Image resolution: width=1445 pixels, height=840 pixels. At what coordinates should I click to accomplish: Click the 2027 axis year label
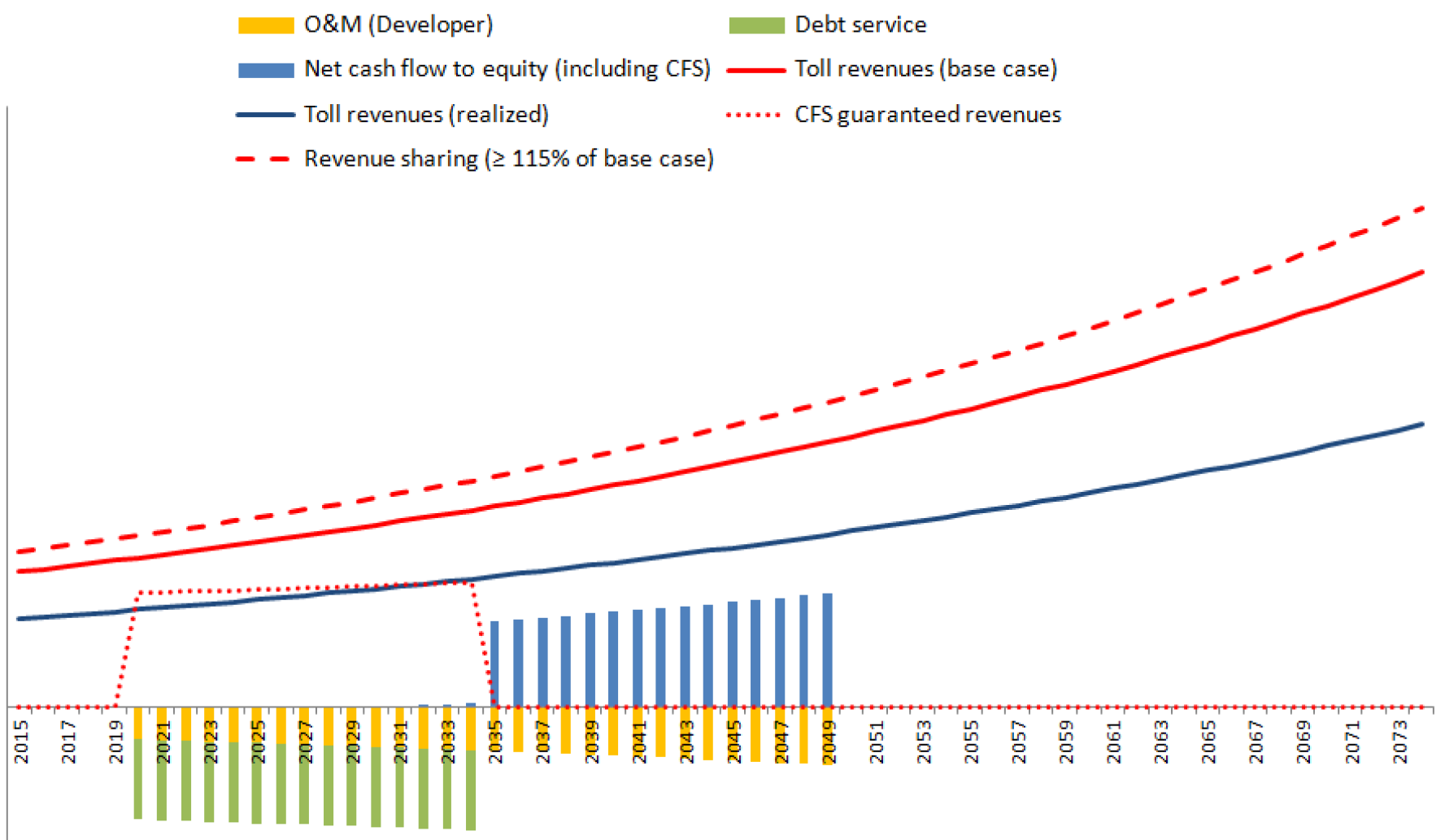pos(306,742)
